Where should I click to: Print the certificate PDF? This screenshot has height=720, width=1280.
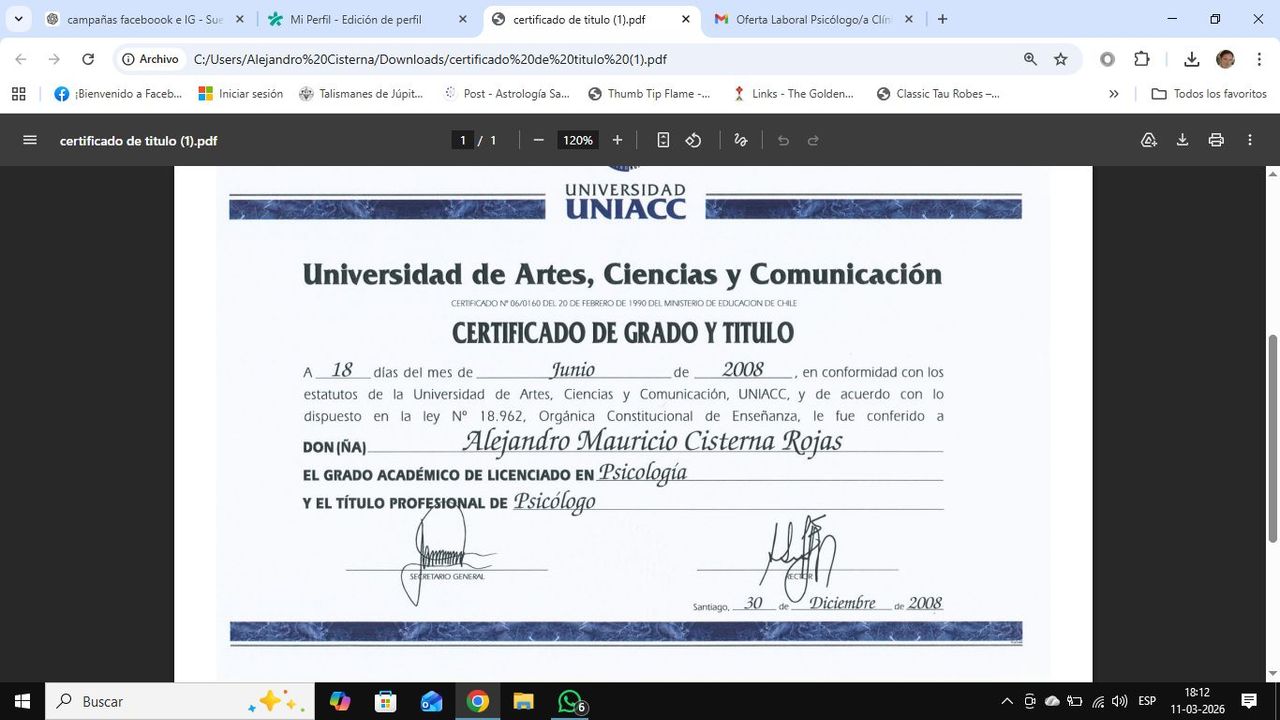(1216, 140)
